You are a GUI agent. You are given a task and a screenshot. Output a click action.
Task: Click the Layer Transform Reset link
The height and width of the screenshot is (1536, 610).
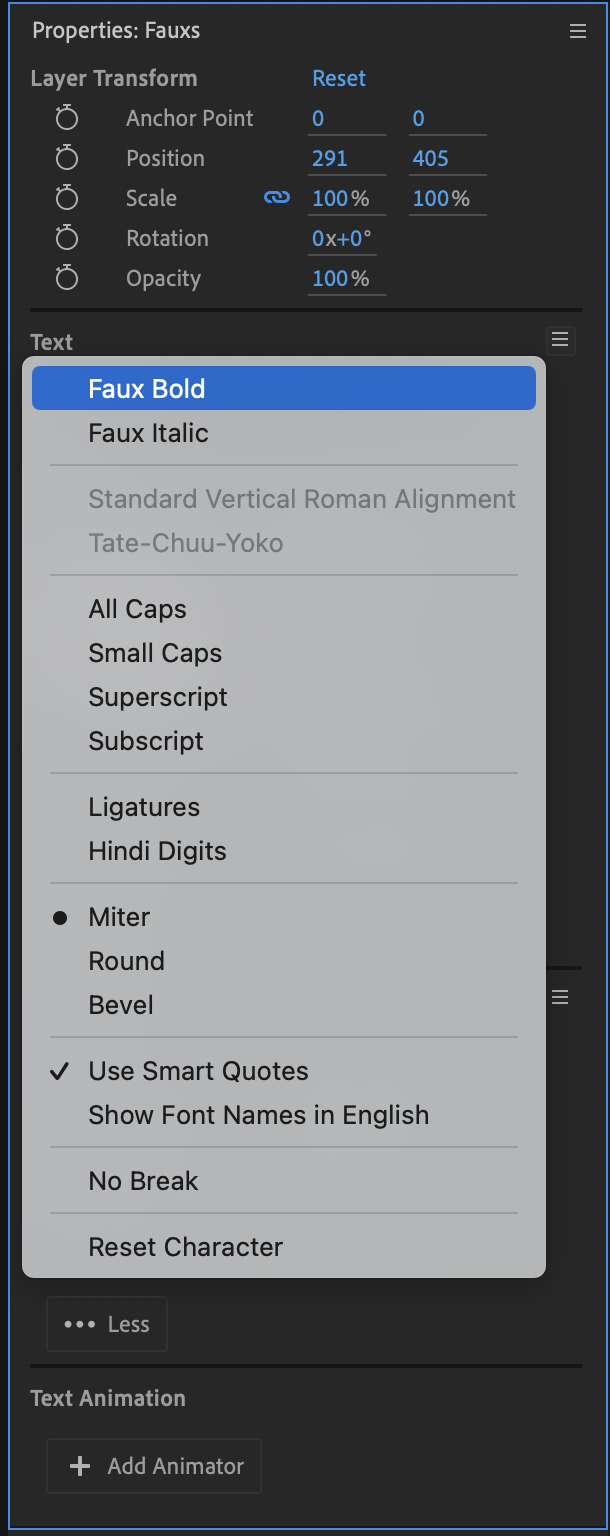pyautogui.click(x=339, y=78)
